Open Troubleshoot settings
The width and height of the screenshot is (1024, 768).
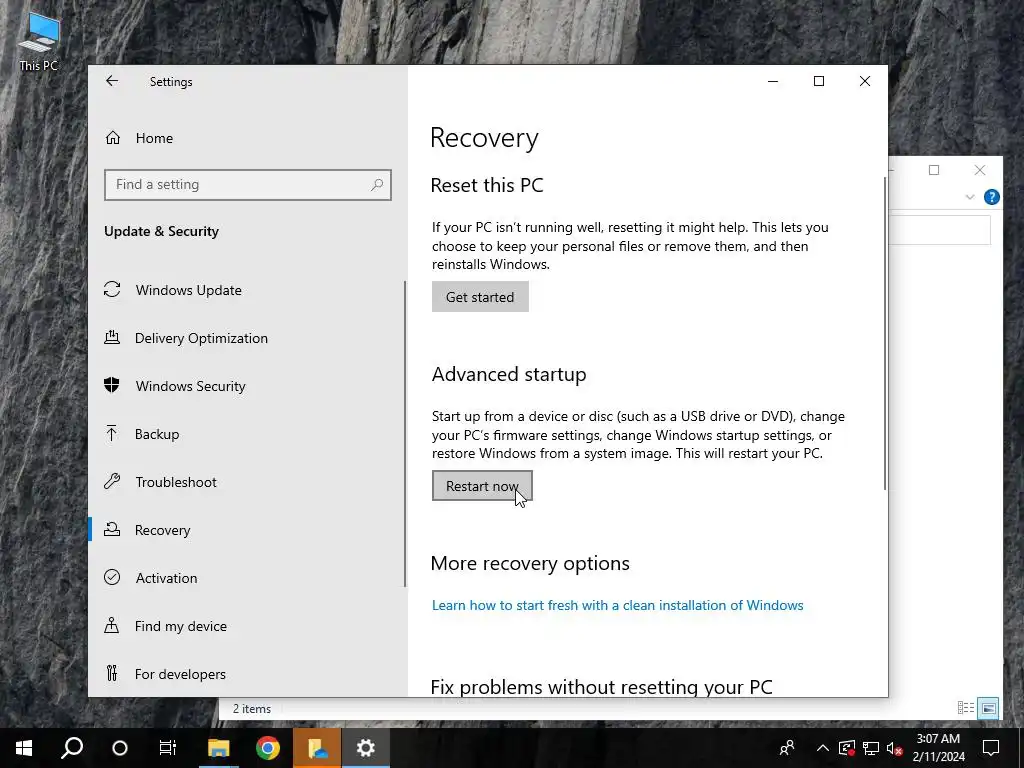[176, 482]
